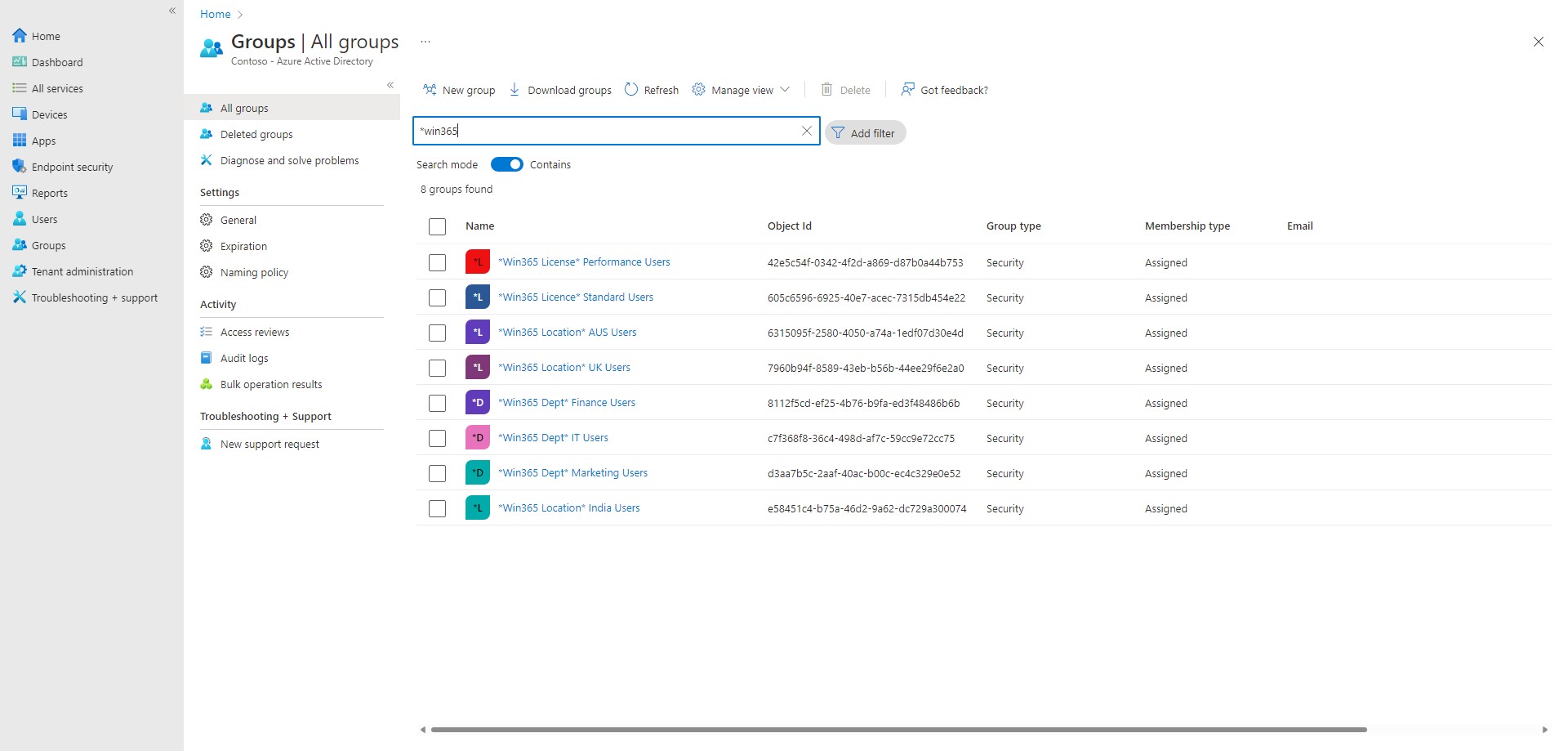Click the New group icon

[x=430, y=90]
